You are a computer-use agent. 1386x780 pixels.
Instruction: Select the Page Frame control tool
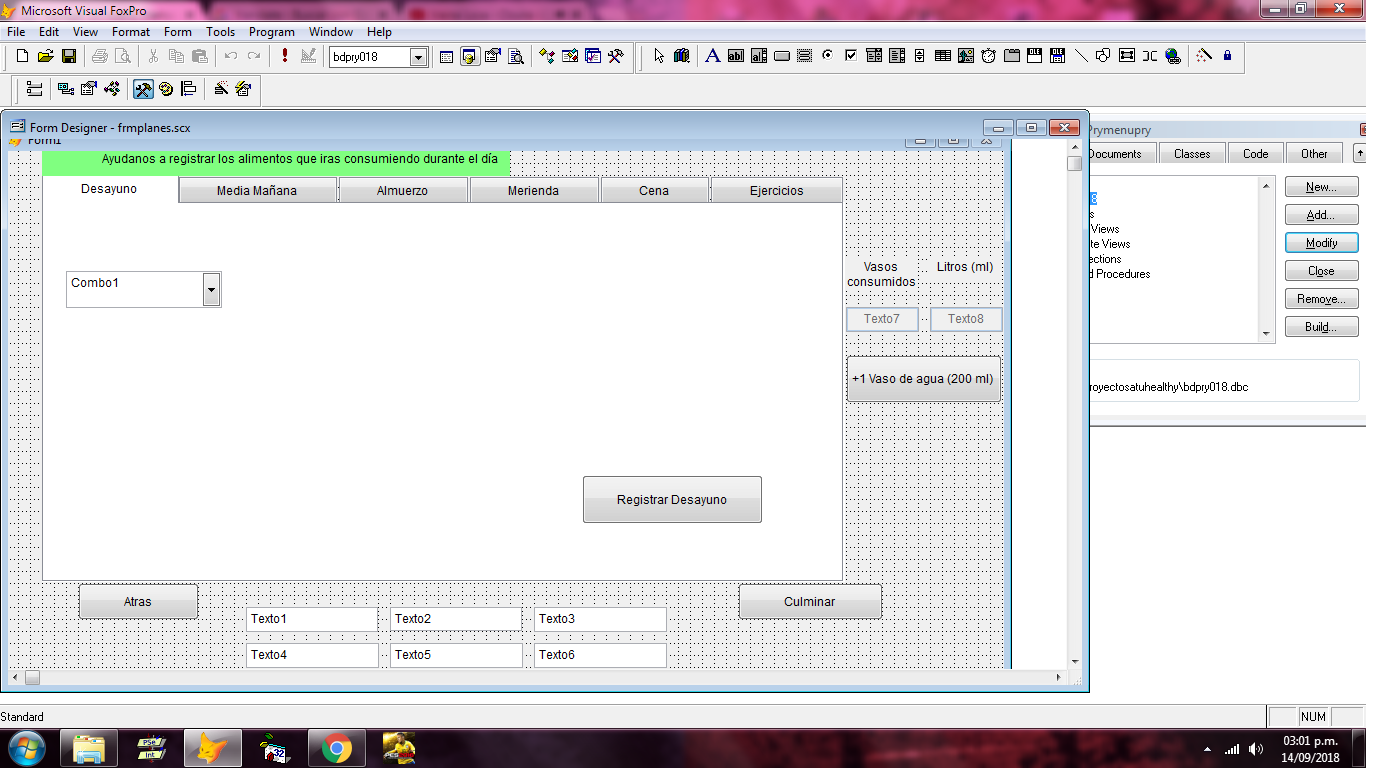coord(1012,56)
